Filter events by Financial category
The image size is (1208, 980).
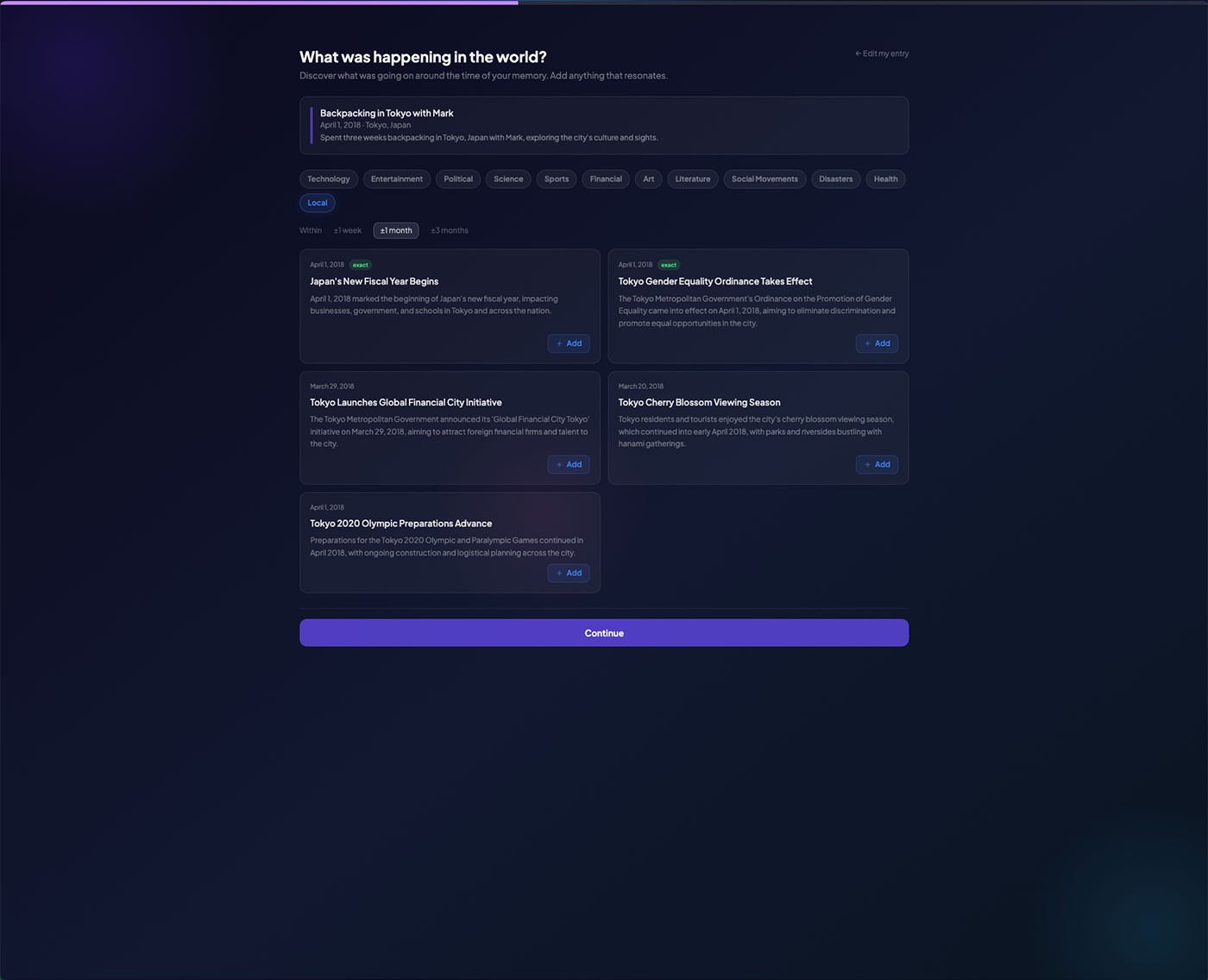tap(606, 179)
